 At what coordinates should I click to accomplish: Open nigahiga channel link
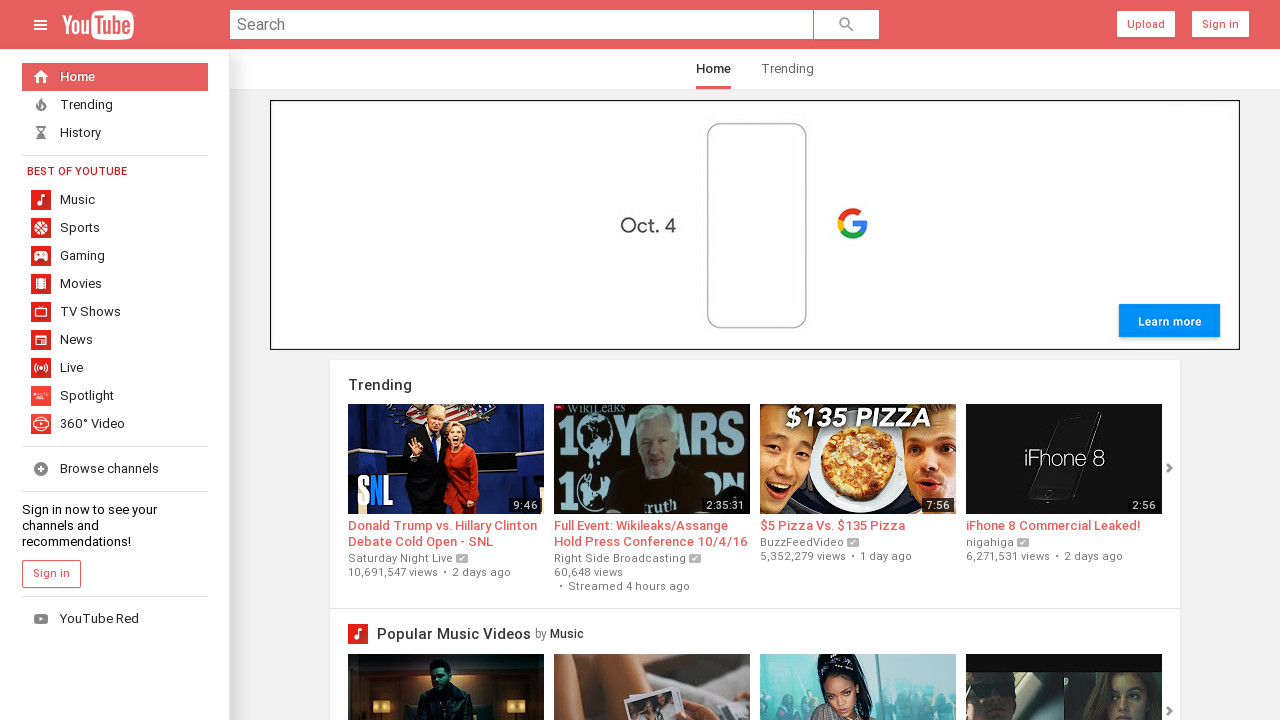click(990, 542)
